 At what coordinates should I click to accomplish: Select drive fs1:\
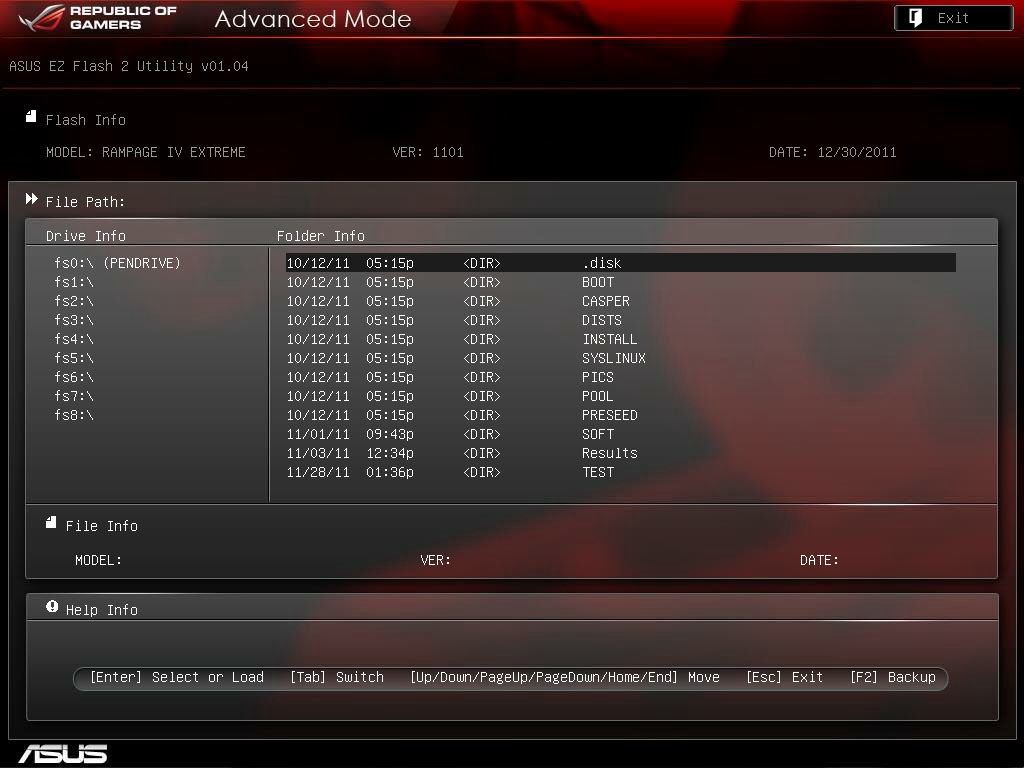tap(74, 282)
